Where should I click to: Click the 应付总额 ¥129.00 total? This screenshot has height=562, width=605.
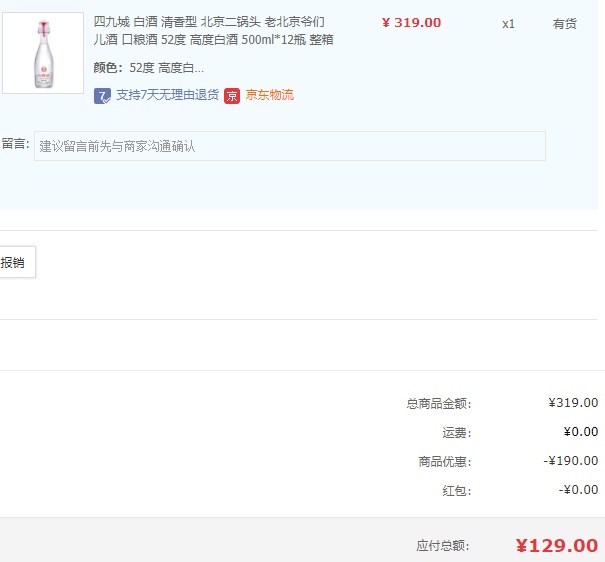pos(557,545)
